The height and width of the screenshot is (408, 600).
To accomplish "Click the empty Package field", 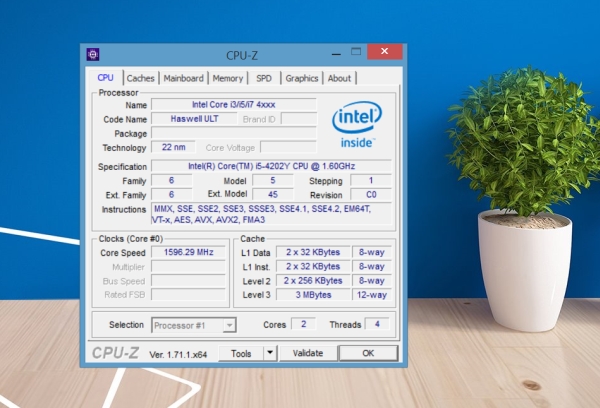I will pyautogui.click(x=234, y=133).
